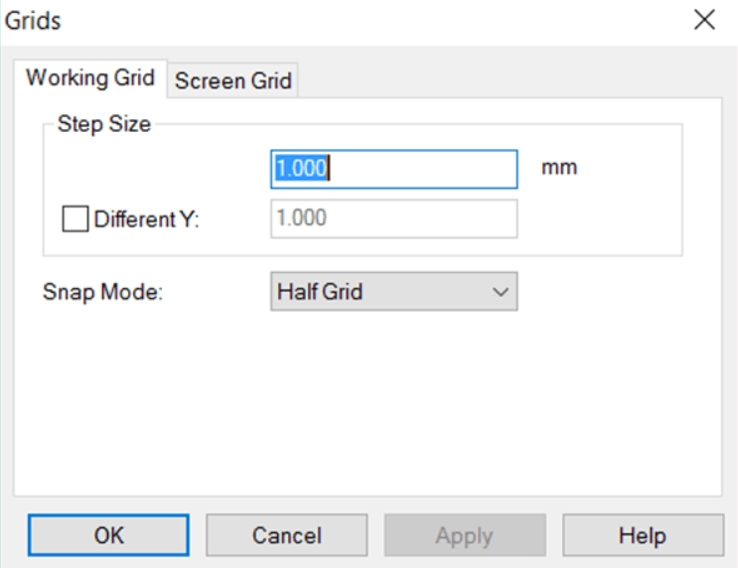The width and height of the screenshot is (738, 568).
Task: Click the 'Step Size' group heading
Action: pos(104,125)
